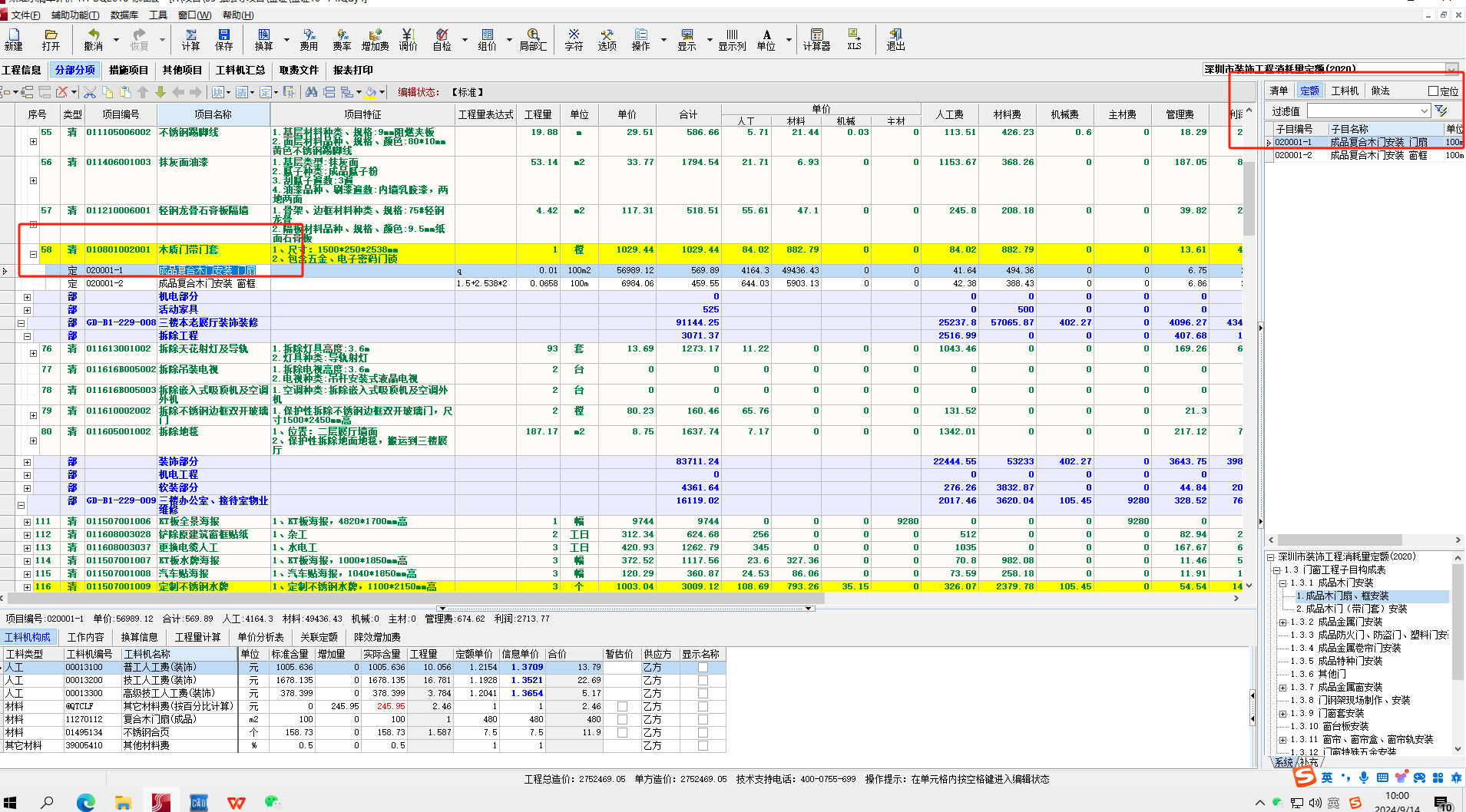This screenshot has height=812, width=1466.
Task: Check 暂估价 box for 不锈钢合页
Action: [622, 732]
